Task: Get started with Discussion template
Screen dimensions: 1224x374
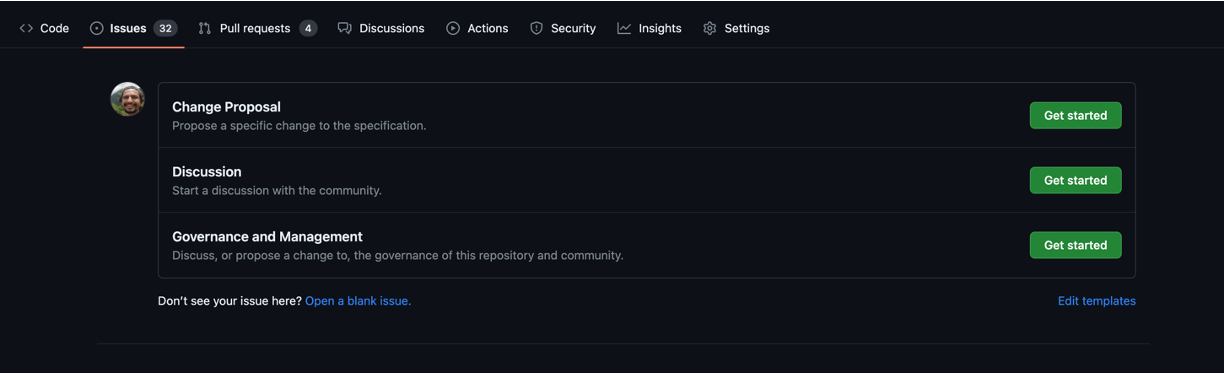Action: pos(1075,180)
